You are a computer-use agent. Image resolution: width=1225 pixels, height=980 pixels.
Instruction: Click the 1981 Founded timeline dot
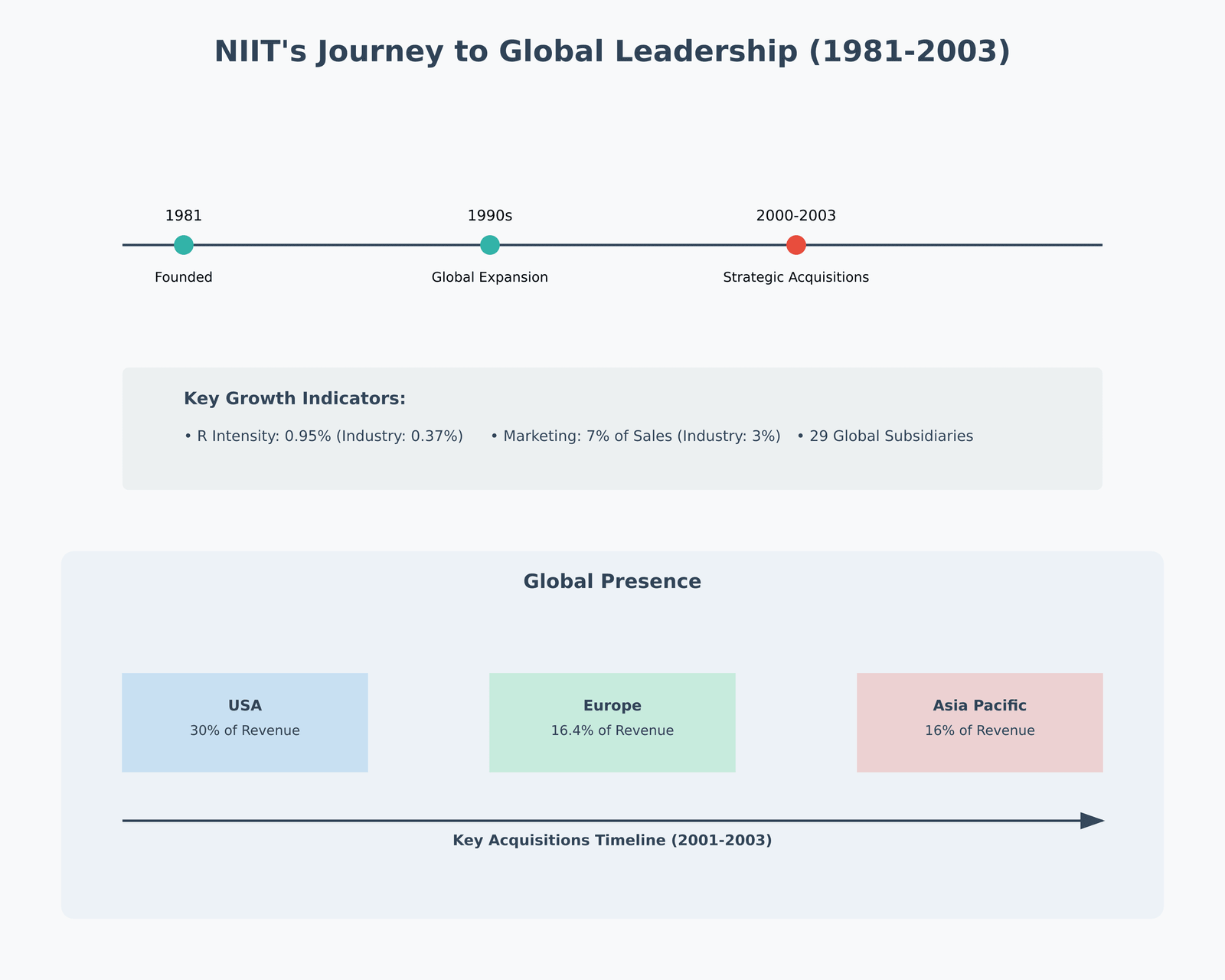[x=184, y=245]
